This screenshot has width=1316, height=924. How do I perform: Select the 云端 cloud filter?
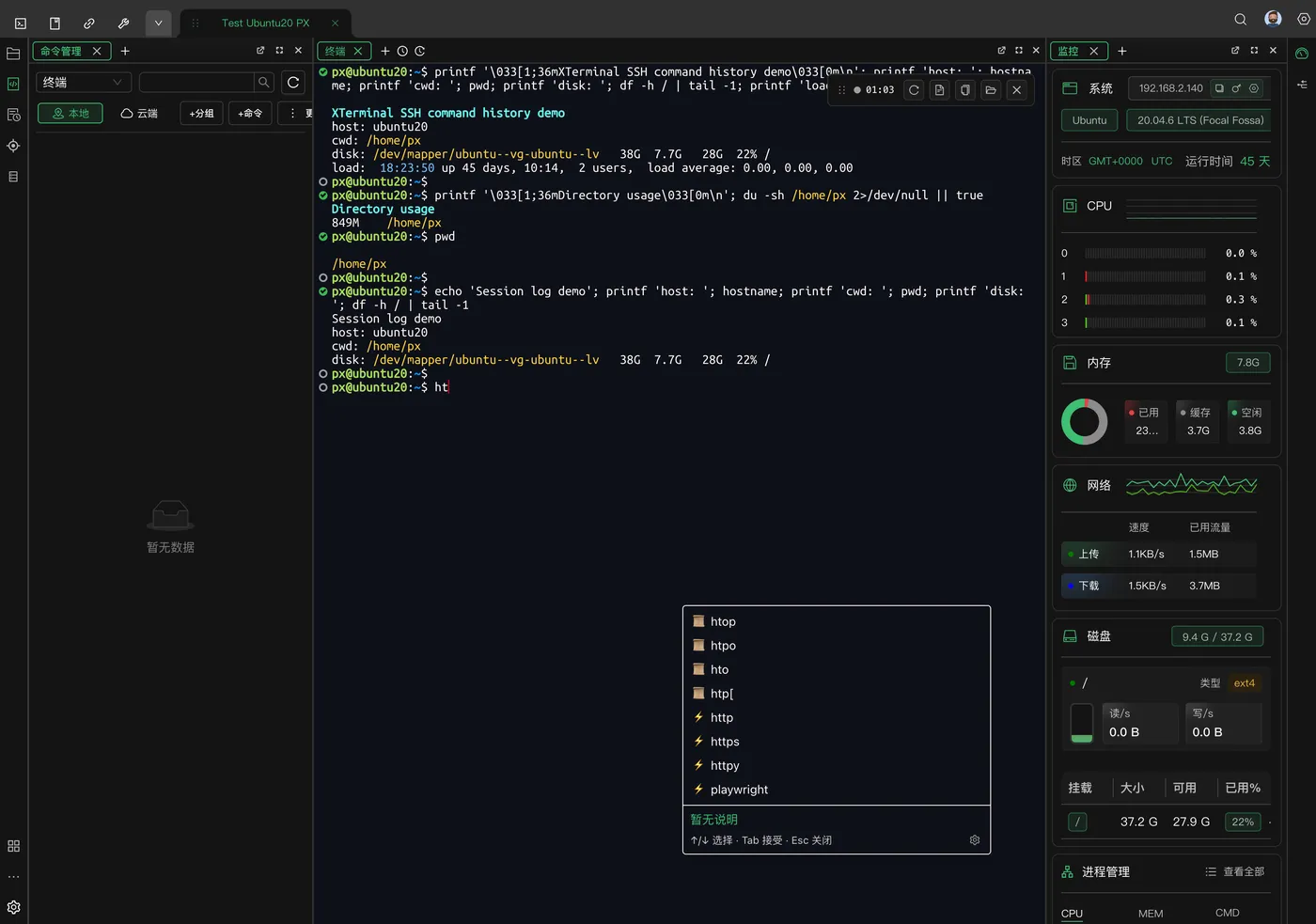tap(139, 114)
